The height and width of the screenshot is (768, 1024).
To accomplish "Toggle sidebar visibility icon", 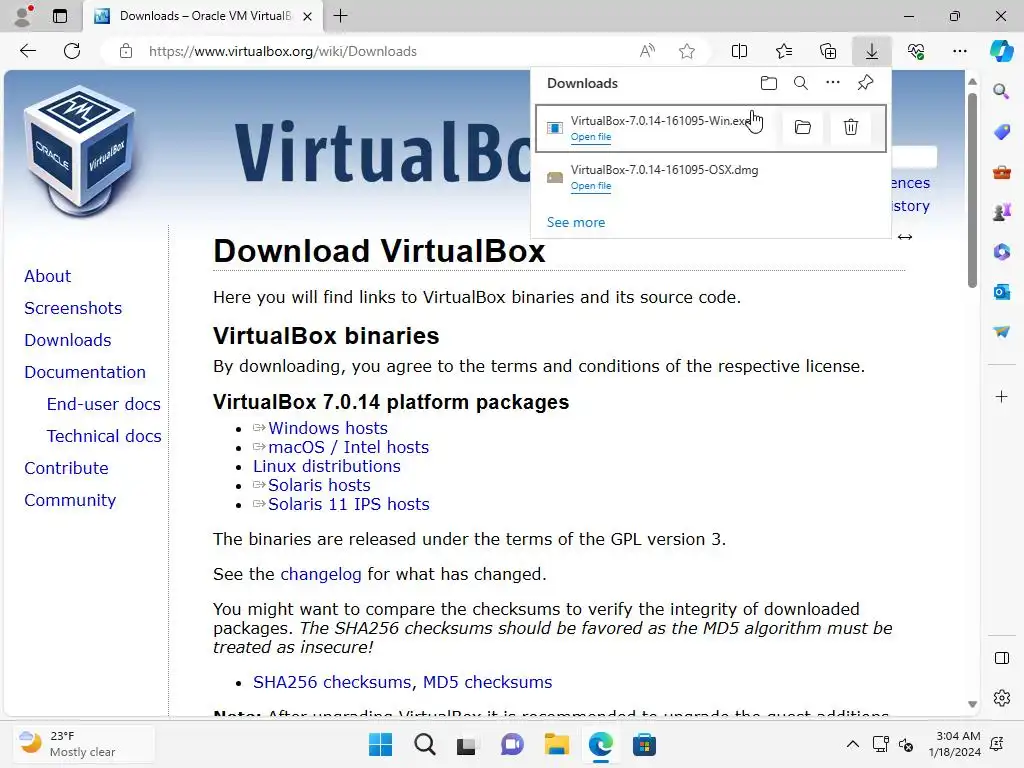I will click(x=1001, y=658).
